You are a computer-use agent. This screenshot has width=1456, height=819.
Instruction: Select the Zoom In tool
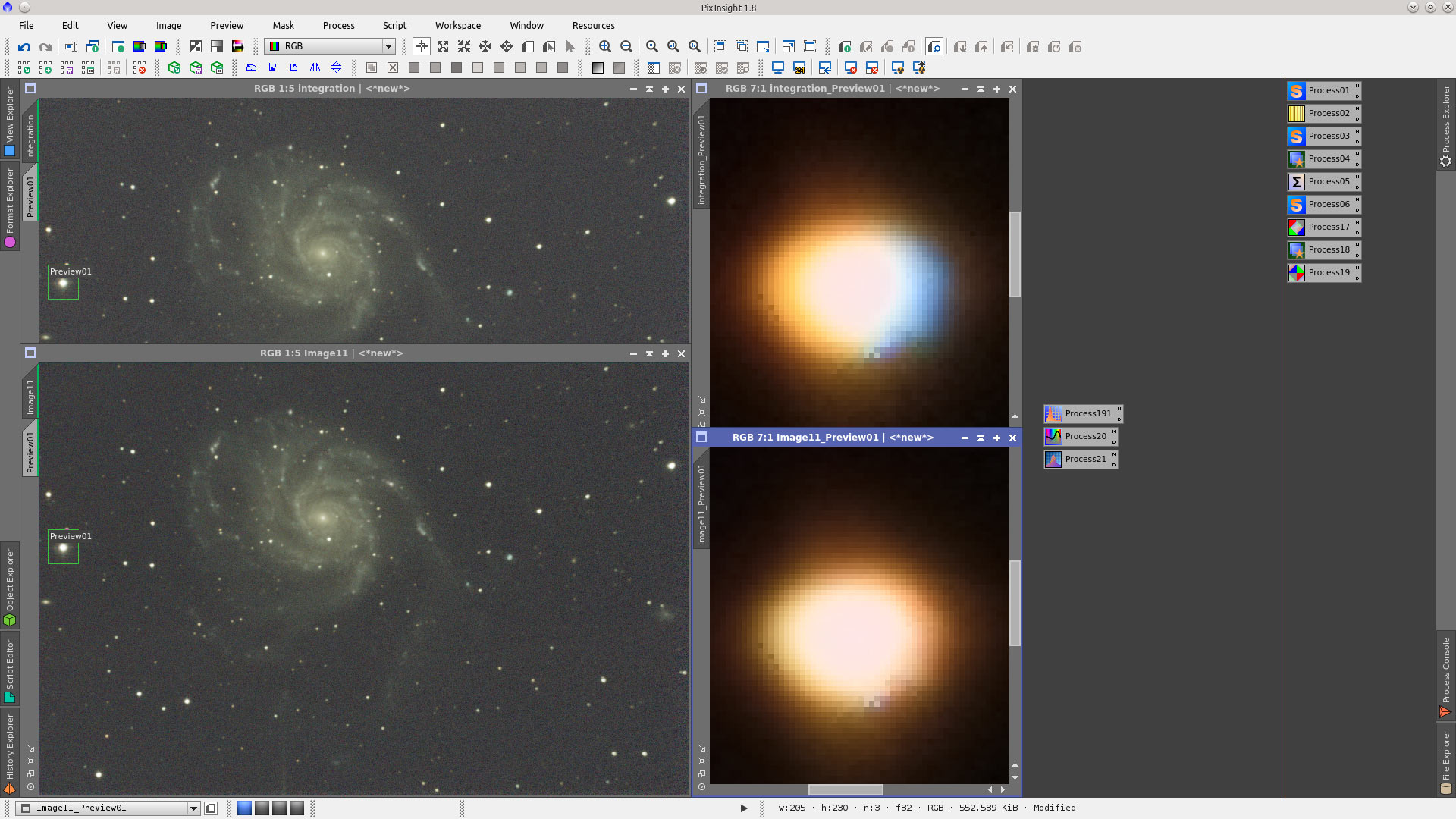point(605,46)
